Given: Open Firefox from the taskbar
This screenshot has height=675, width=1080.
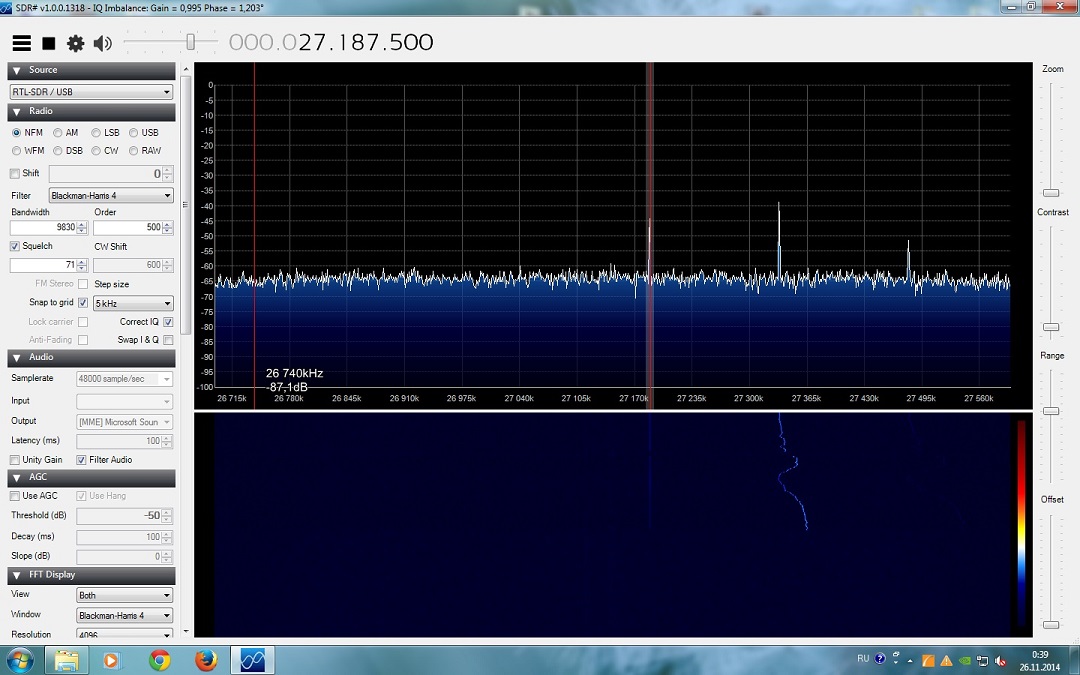Looking at the screenshot, I should 206,660.
